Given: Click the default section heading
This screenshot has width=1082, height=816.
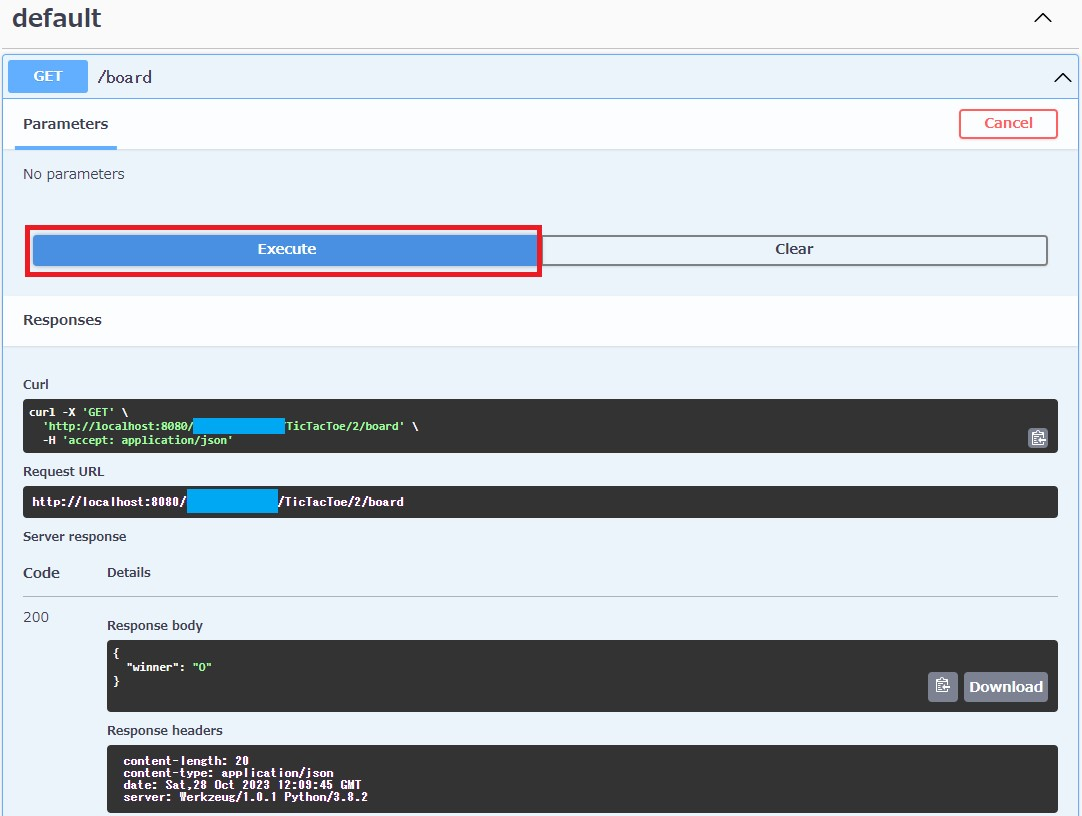Looking at the screenshot, I should point(57,18).
